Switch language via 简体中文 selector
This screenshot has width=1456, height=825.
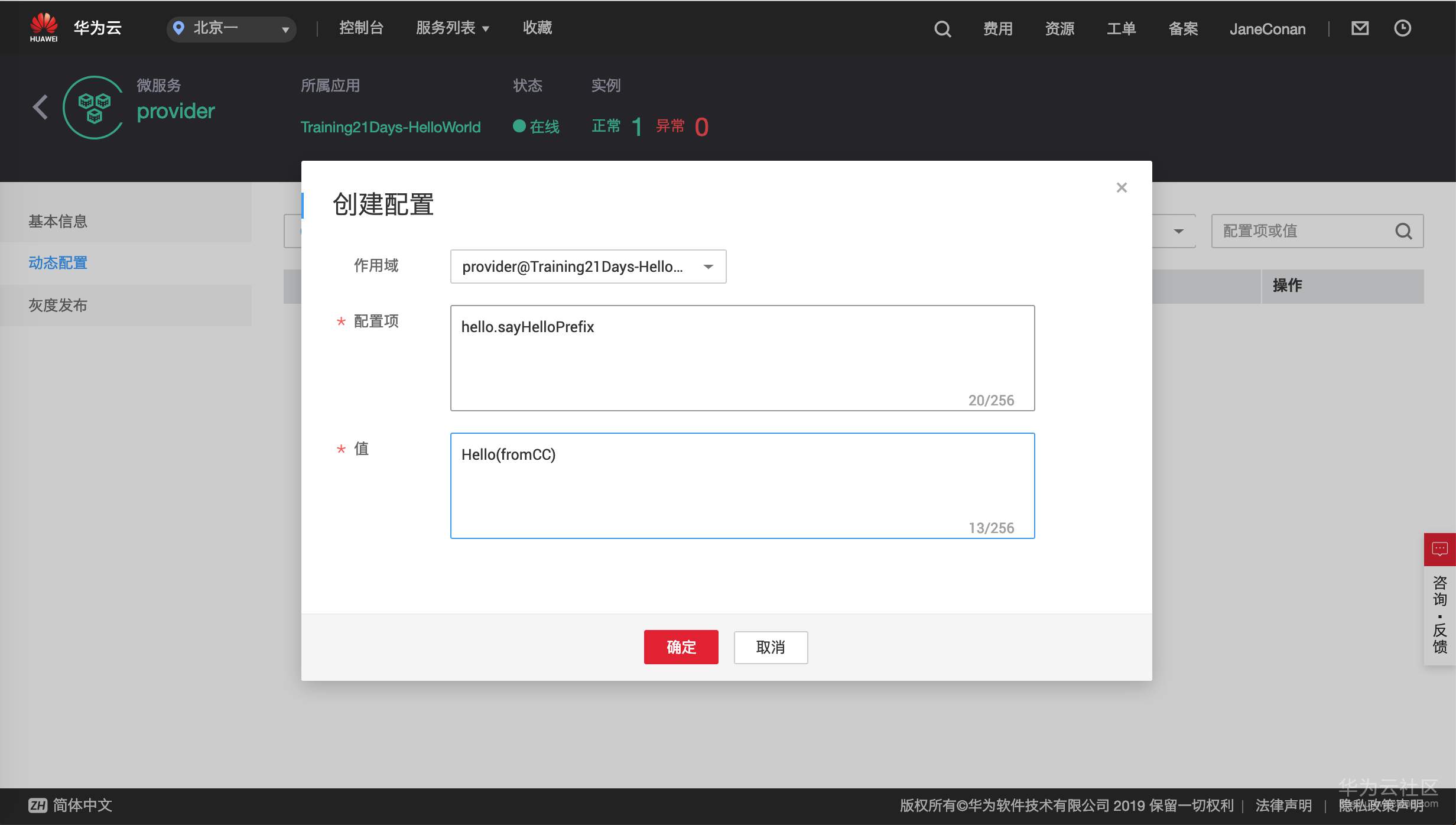pos(71,805)
